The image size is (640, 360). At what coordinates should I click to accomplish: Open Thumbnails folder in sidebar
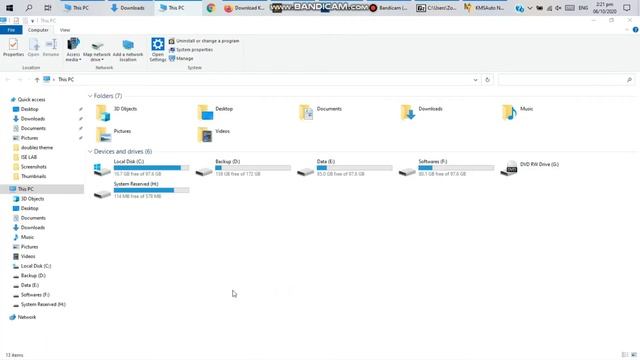33,176
